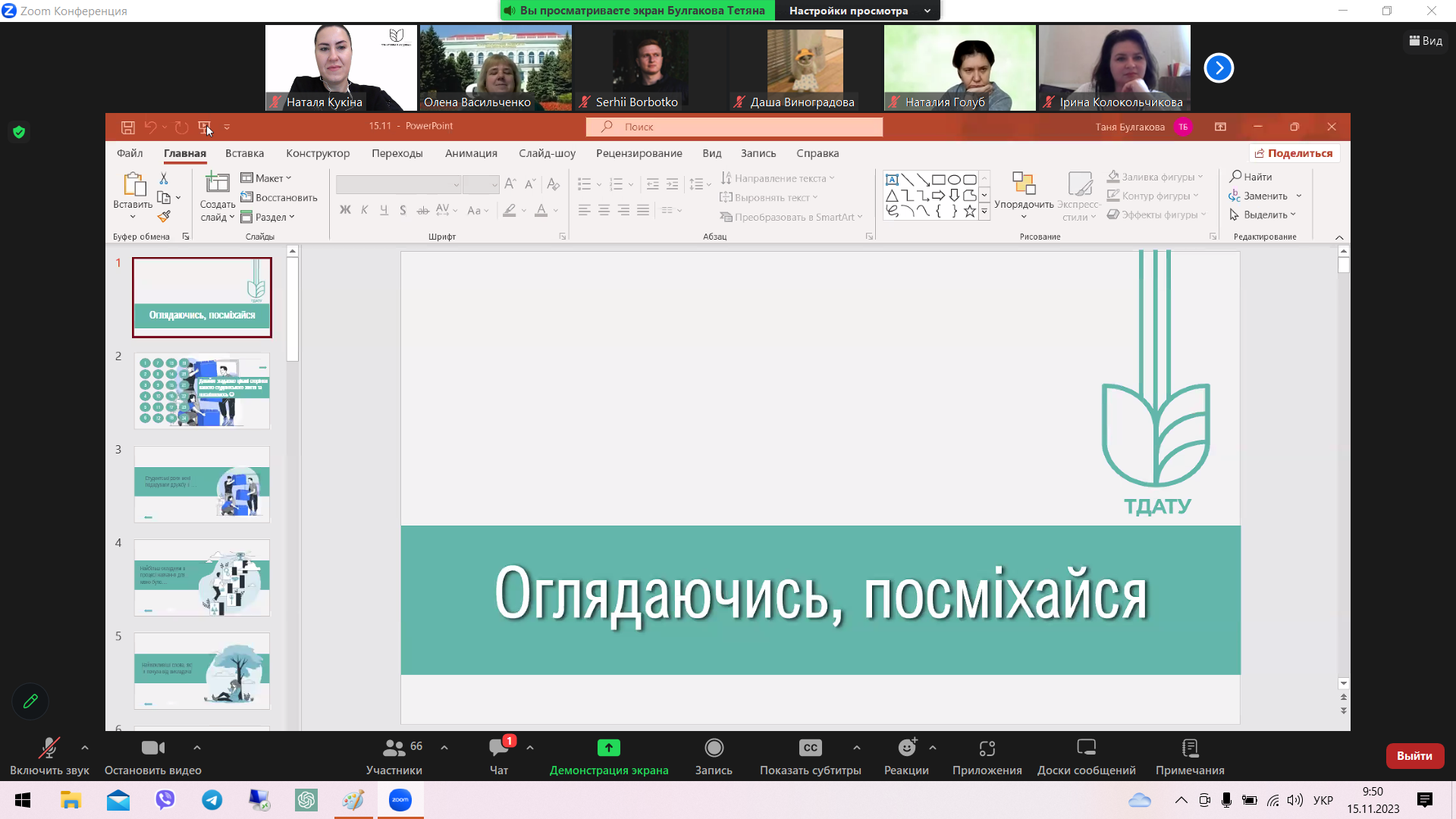Open the Participants list icon
The width and height of the screenshot is (1456, 819).
coord(394,748)
